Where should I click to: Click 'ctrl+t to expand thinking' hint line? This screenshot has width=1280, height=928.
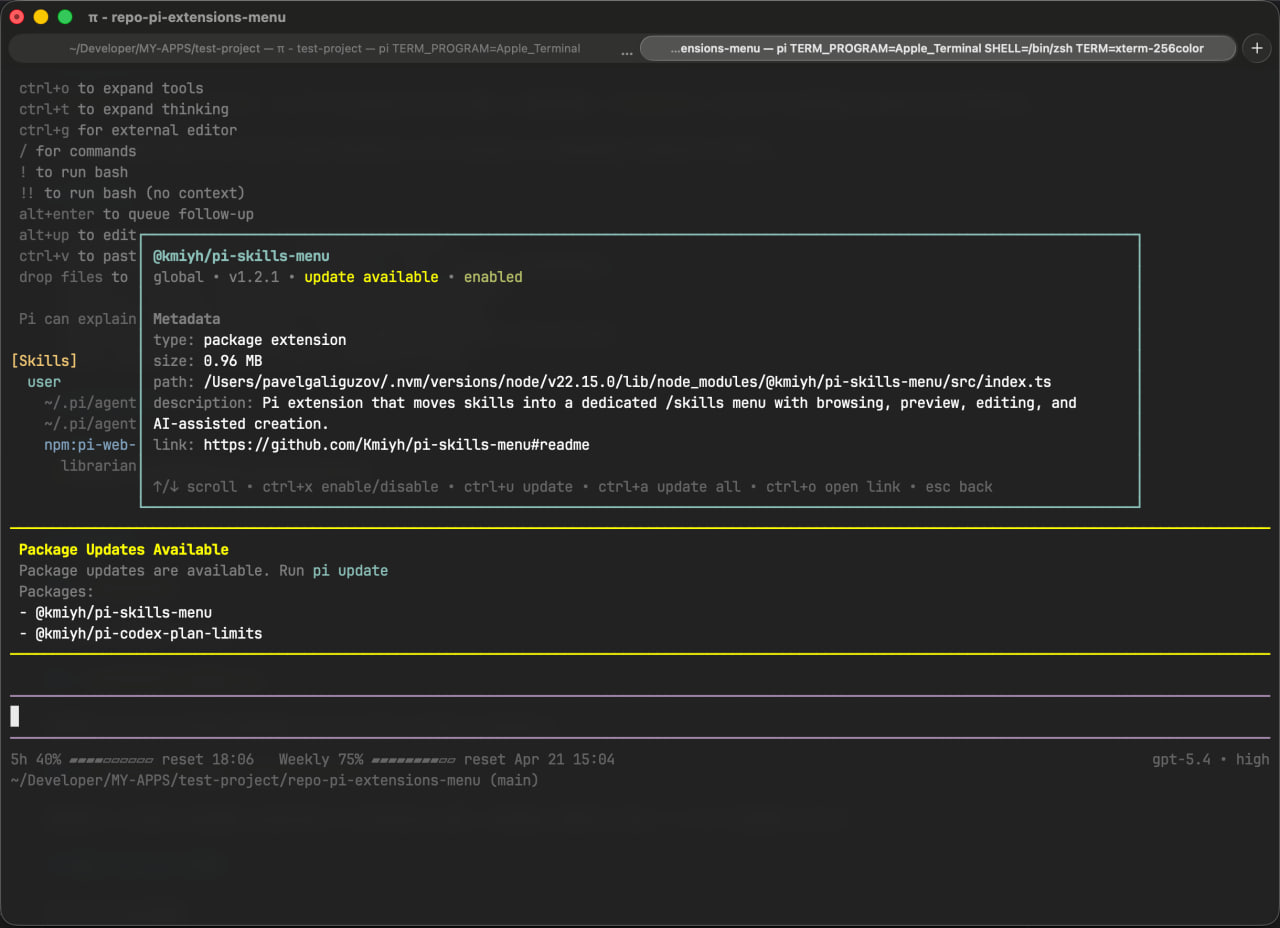coord(124,109)
